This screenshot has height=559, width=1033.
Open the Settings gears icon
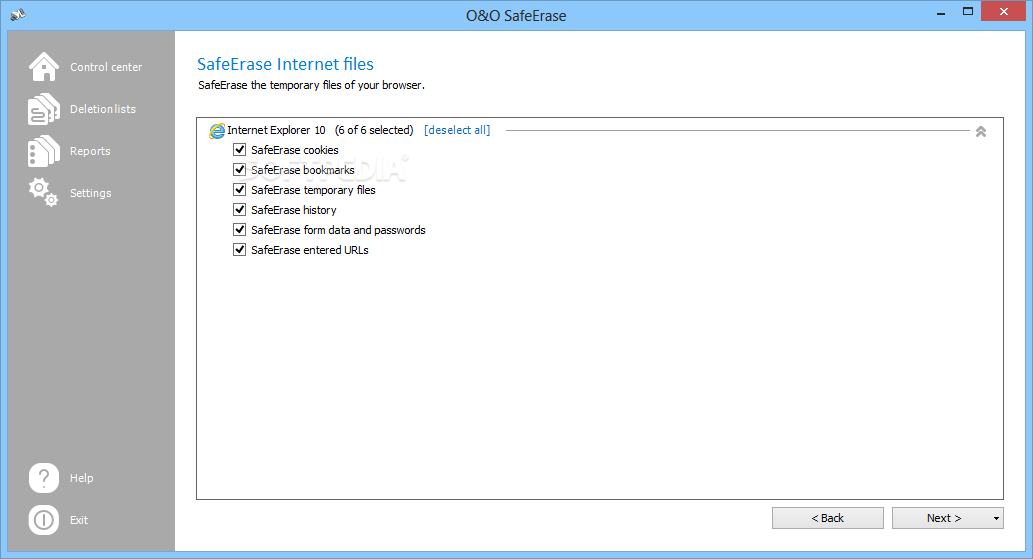(x=43, y=192)
